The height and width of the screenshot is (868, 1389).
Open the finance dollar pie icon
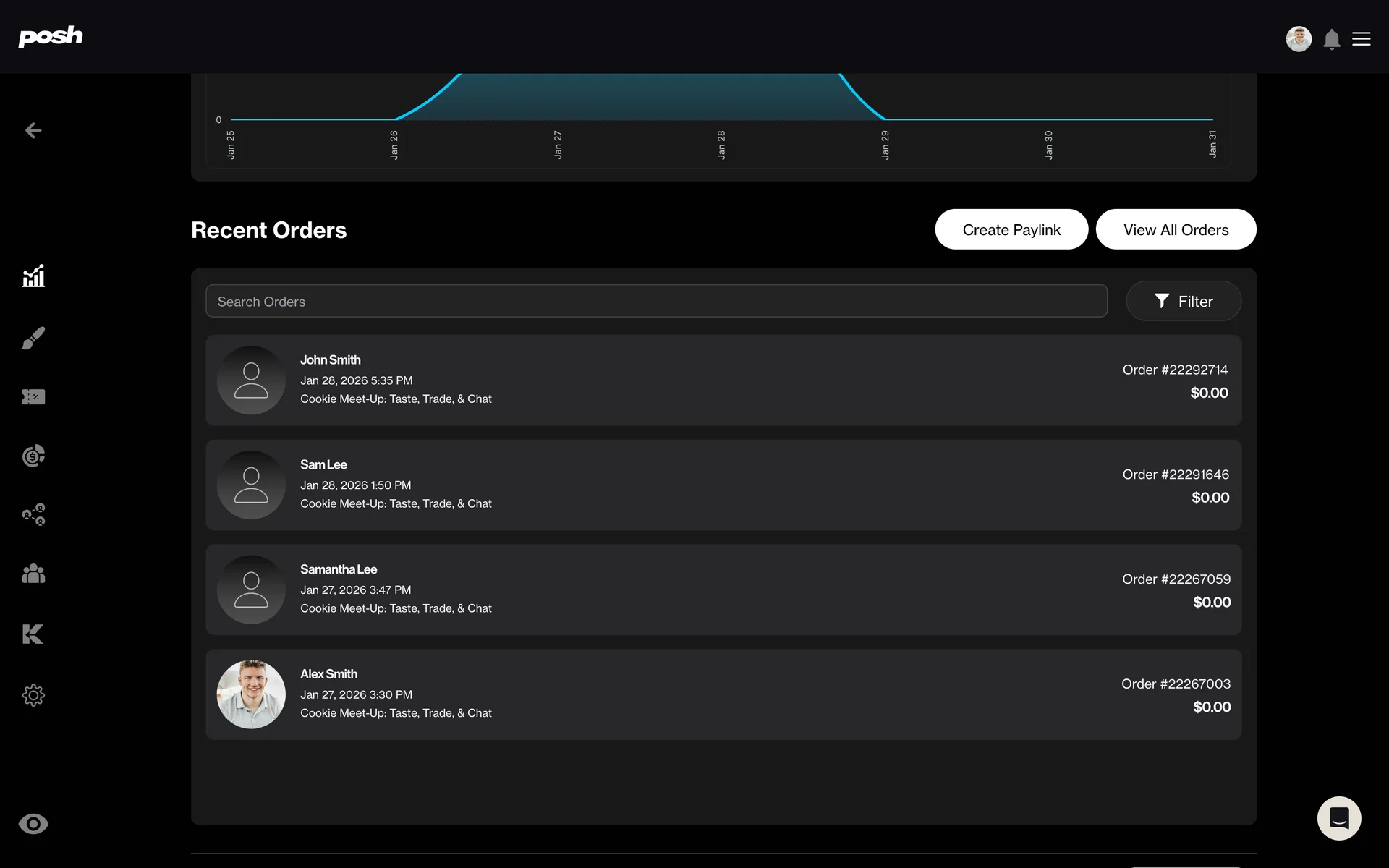pyautogui.click(x=33, y=456)
